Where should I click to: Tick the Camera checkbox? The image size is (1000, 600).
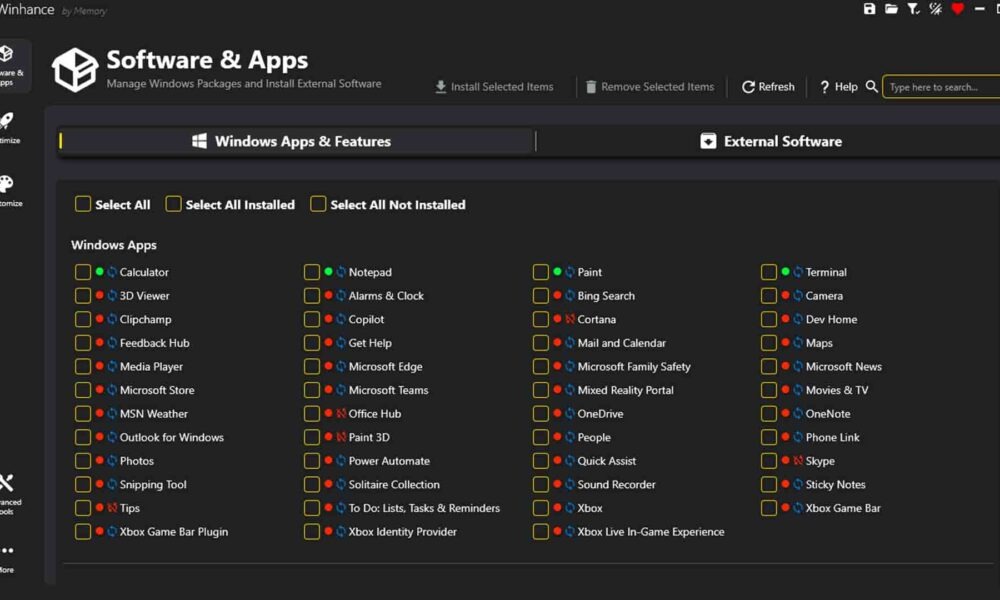coord(769,296)
